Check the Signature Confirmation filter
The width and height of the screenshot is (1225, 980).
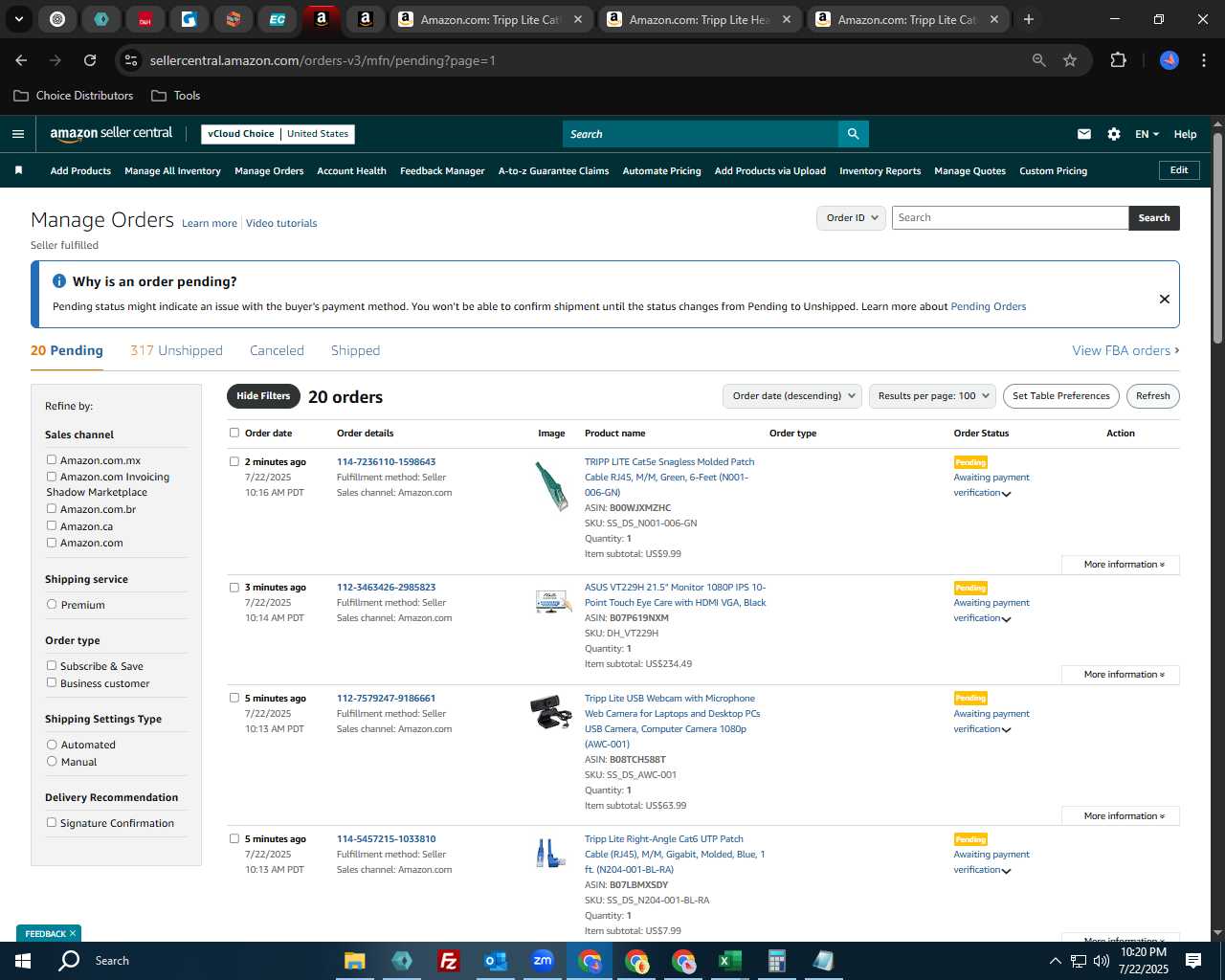(52, 823)
